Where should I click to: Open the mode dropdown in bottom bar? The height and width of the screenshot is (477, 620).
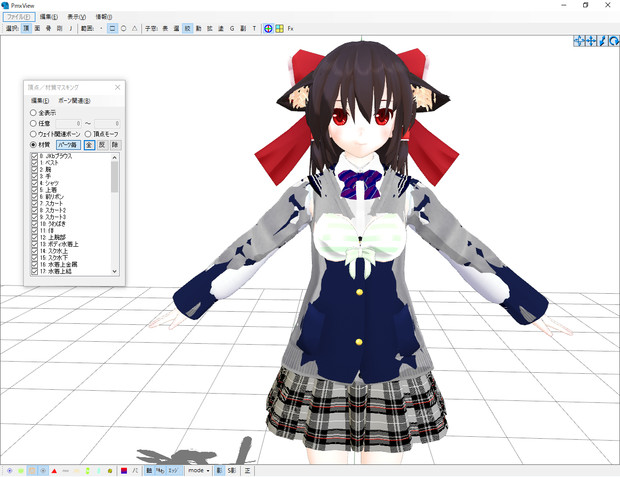(198, 471)
